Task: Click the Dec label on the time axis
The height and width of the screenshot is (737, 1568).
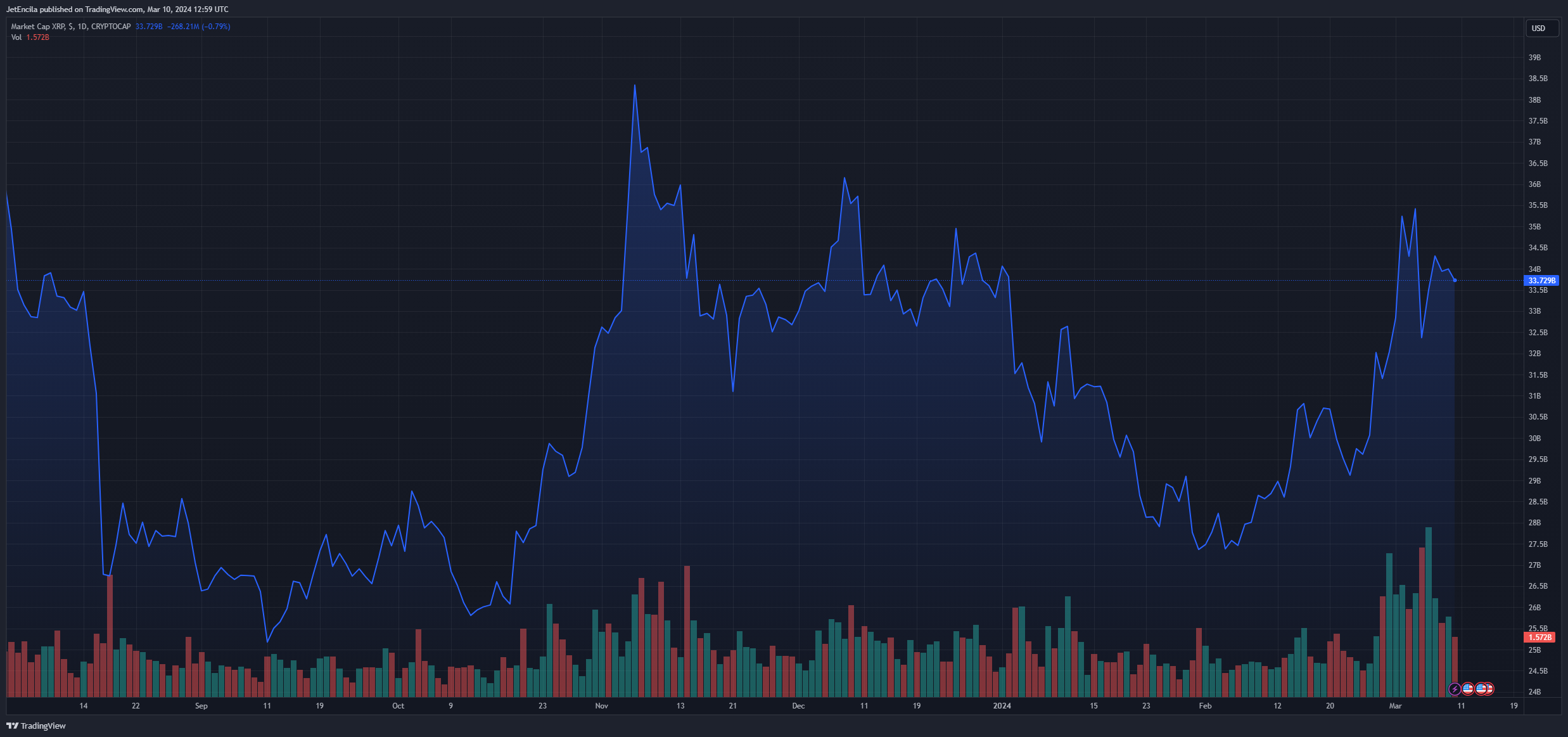Action: pyautogui.click(x=798, y=706)
